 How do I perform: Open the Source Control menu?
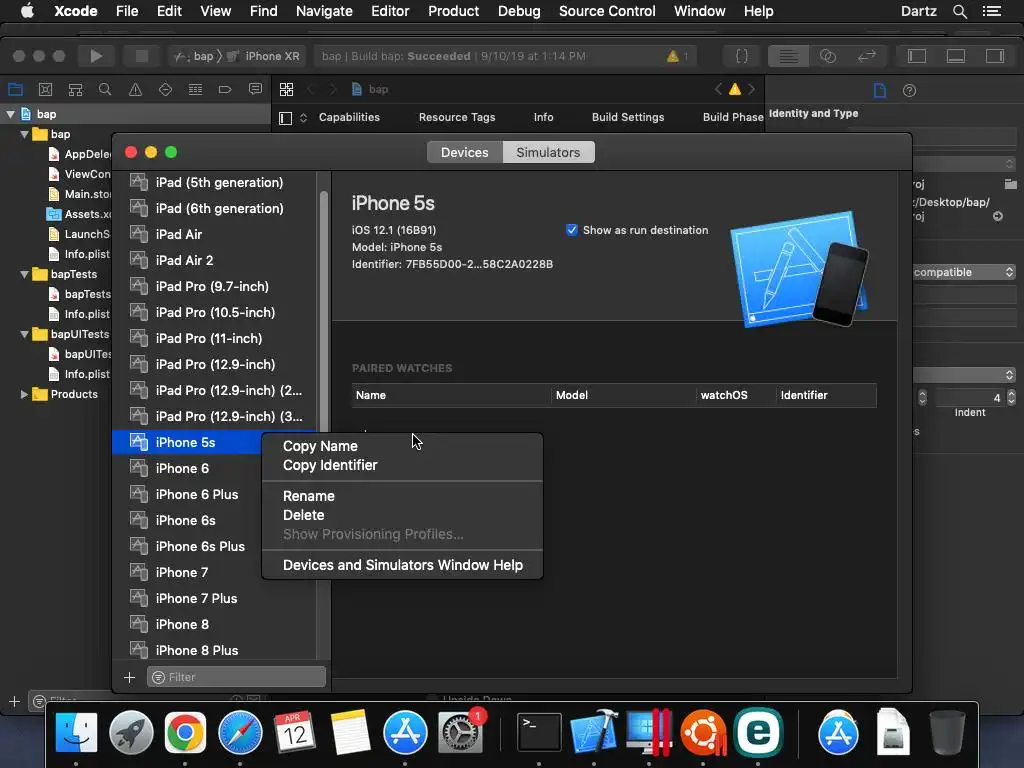point(607,11)
